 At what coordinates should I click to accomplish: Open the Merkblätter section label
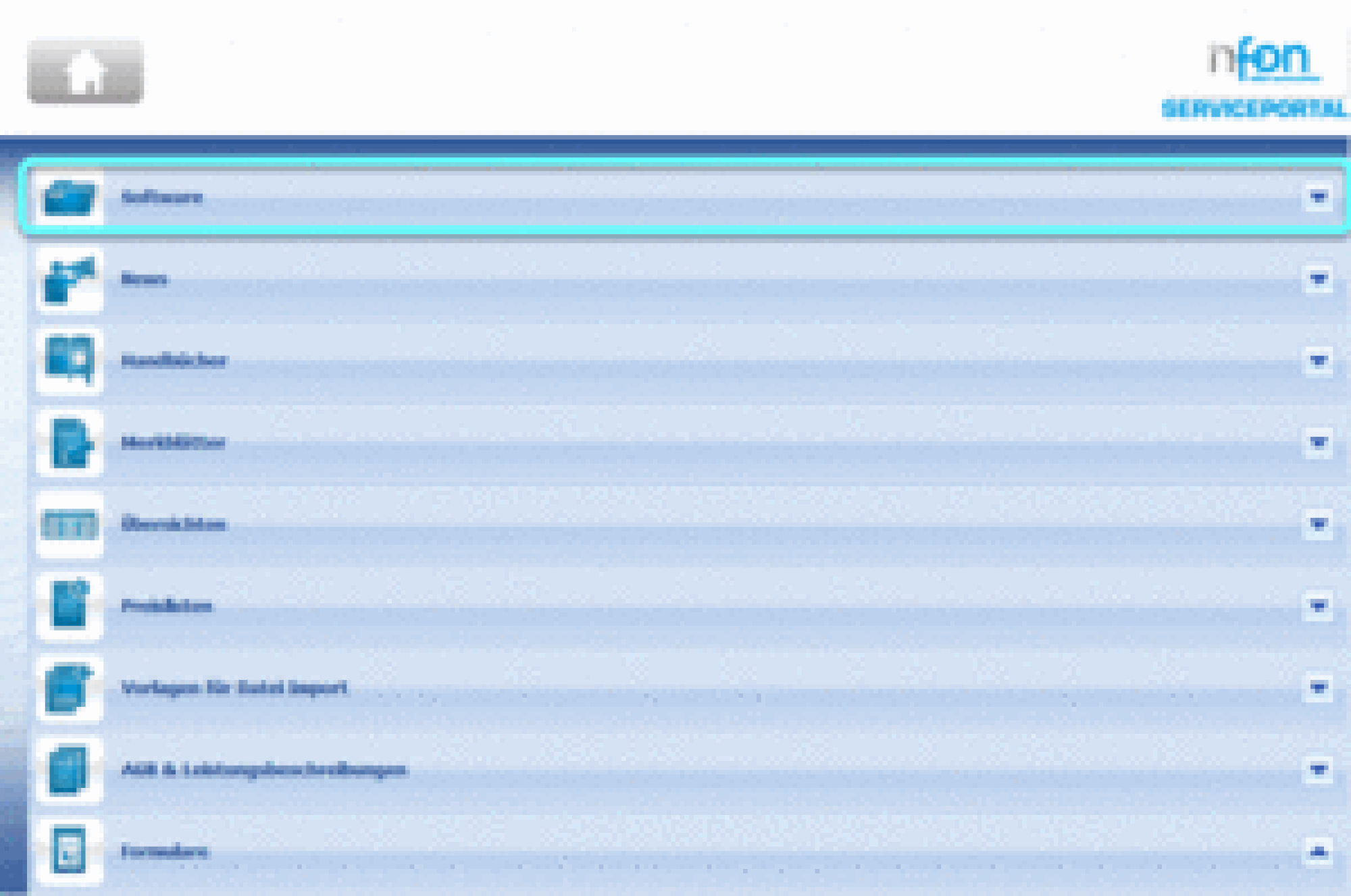click(173, 443)
